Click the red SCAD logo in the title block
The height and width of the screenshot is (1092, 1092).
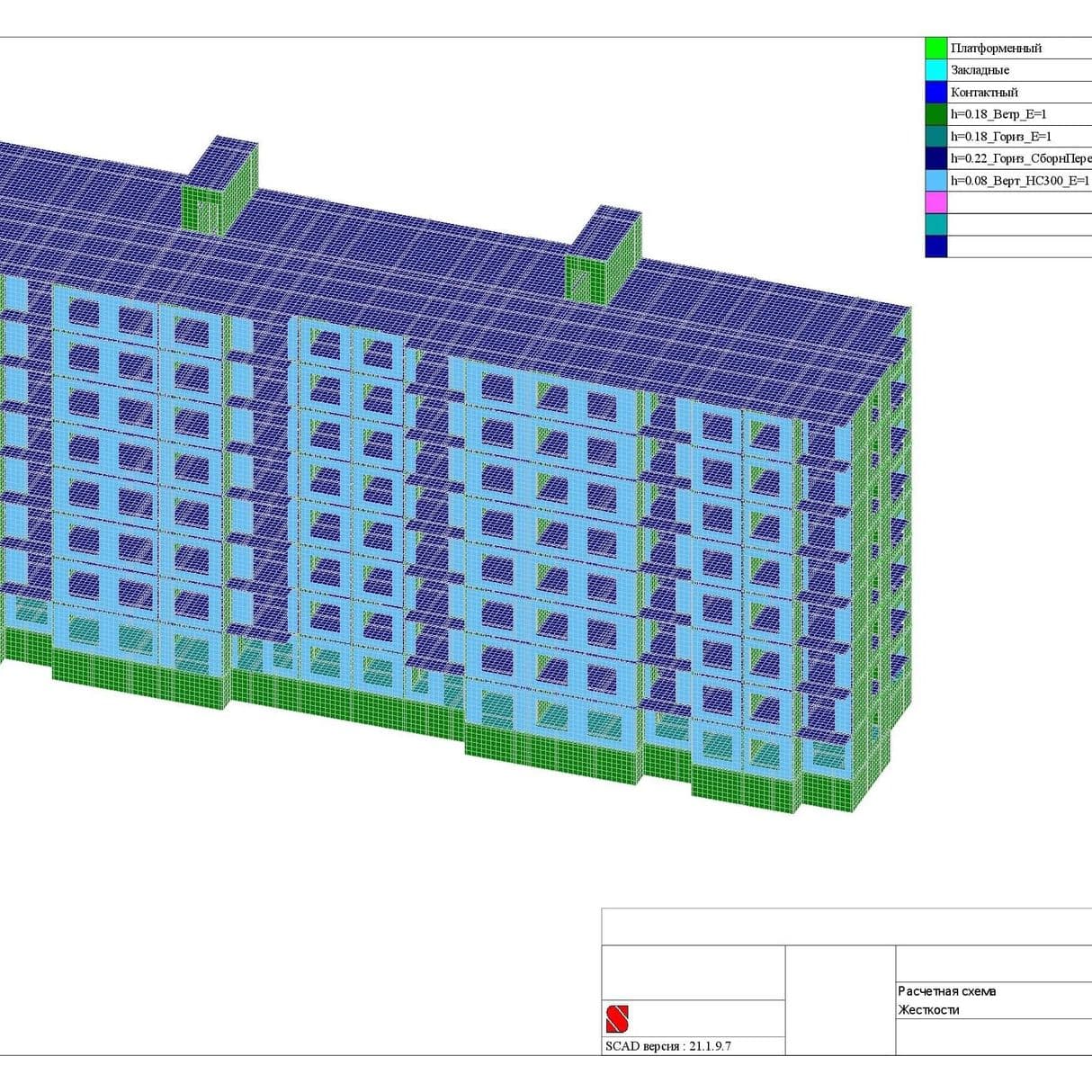tap(617, 1018)
